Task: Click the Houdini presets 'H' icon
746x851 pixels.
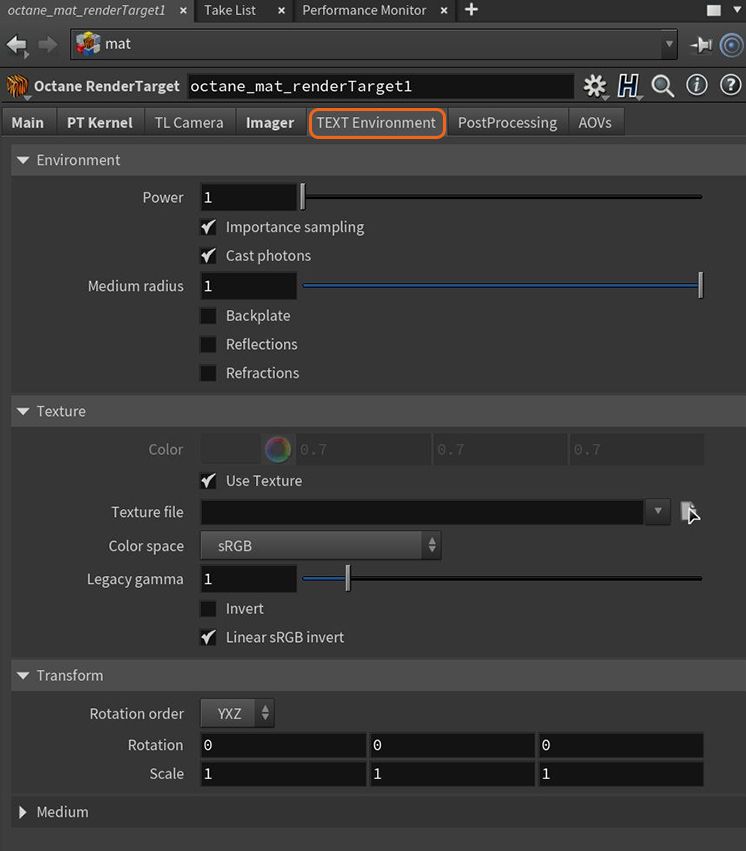Action: (x=629, y=86)
